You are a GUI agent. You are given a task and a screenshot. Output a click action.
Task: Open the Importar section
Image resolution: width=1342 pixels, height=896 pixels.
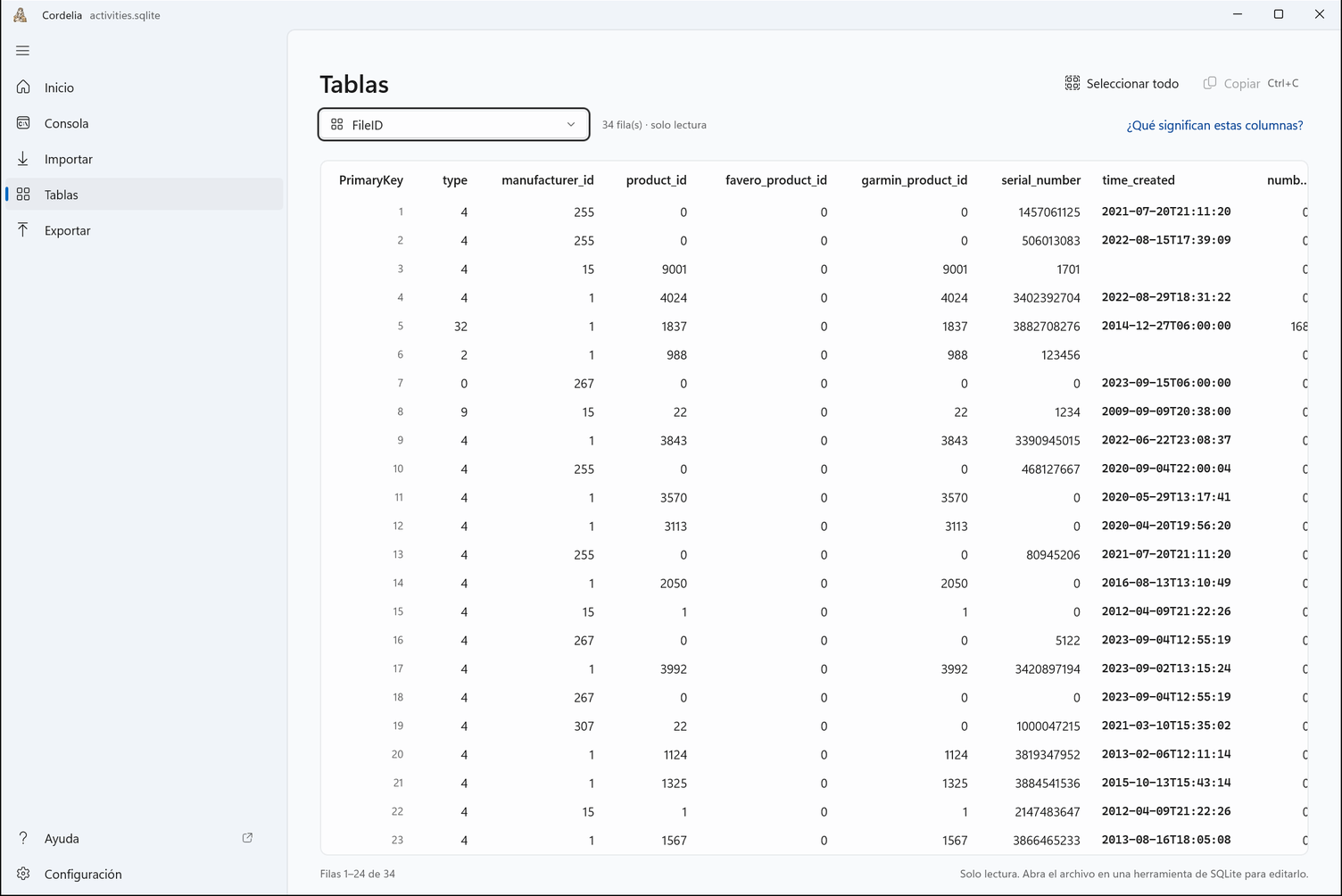pyautogui.click(x=145, y=159)
